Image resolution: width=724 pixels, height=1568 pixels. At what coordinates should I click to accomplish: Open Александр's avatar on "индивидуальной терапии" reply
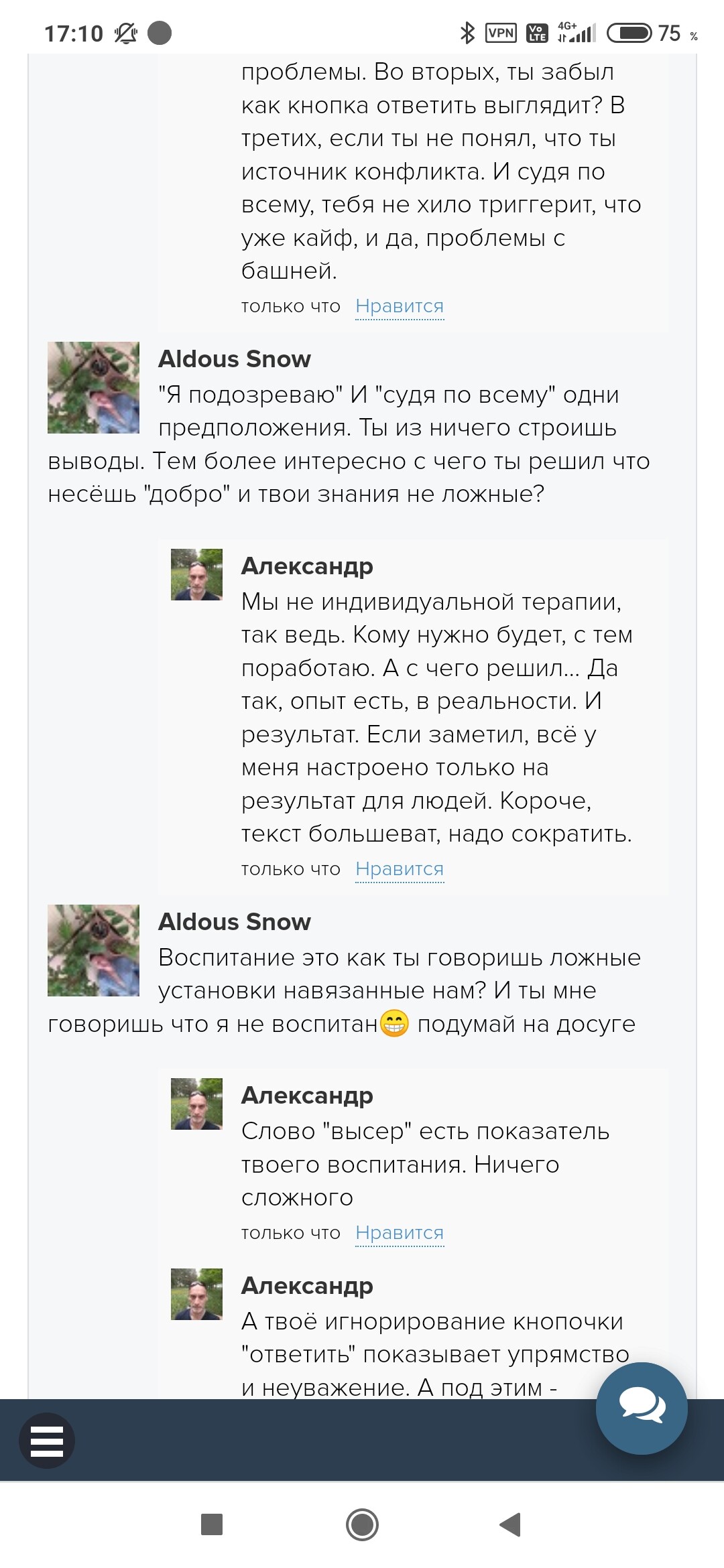click(196, 574)
